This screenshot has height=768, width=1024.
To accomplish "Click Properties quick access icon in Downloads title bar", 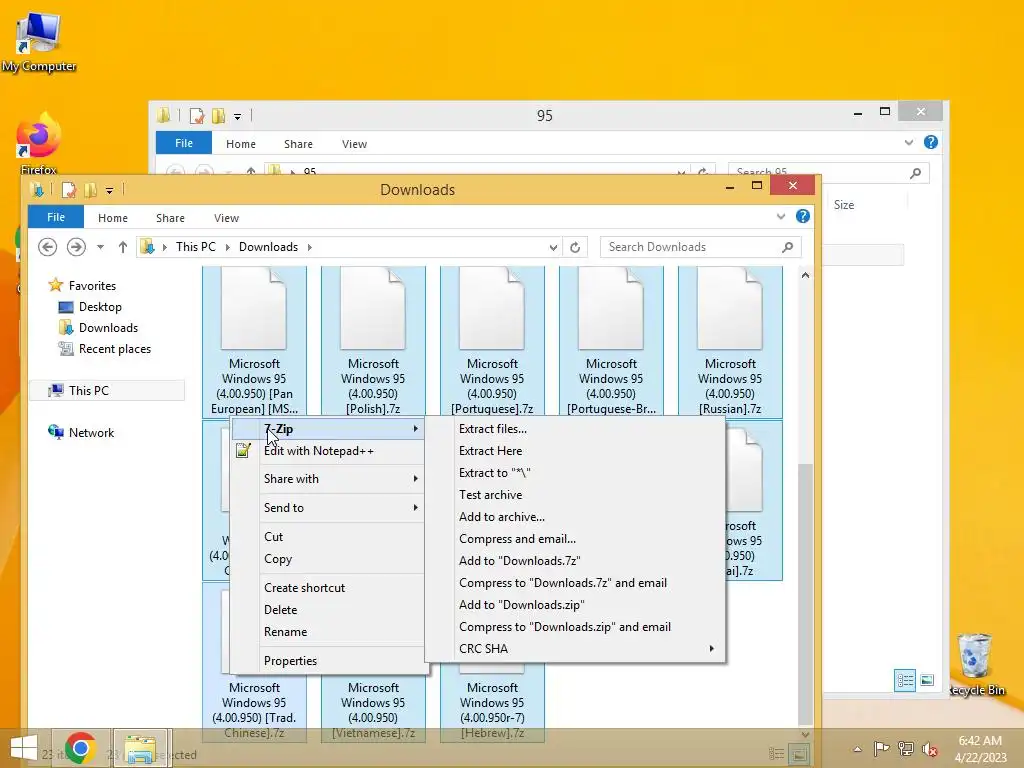I will [69, 190].
